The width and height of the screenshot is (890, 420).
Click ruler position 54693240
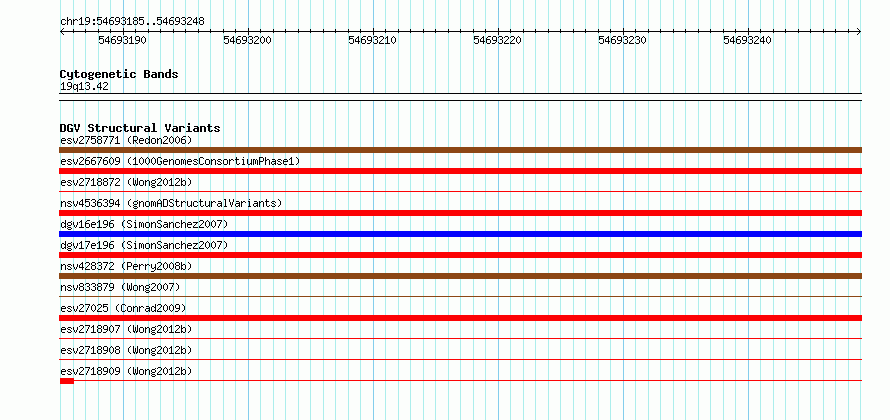[x=748, y=40]
